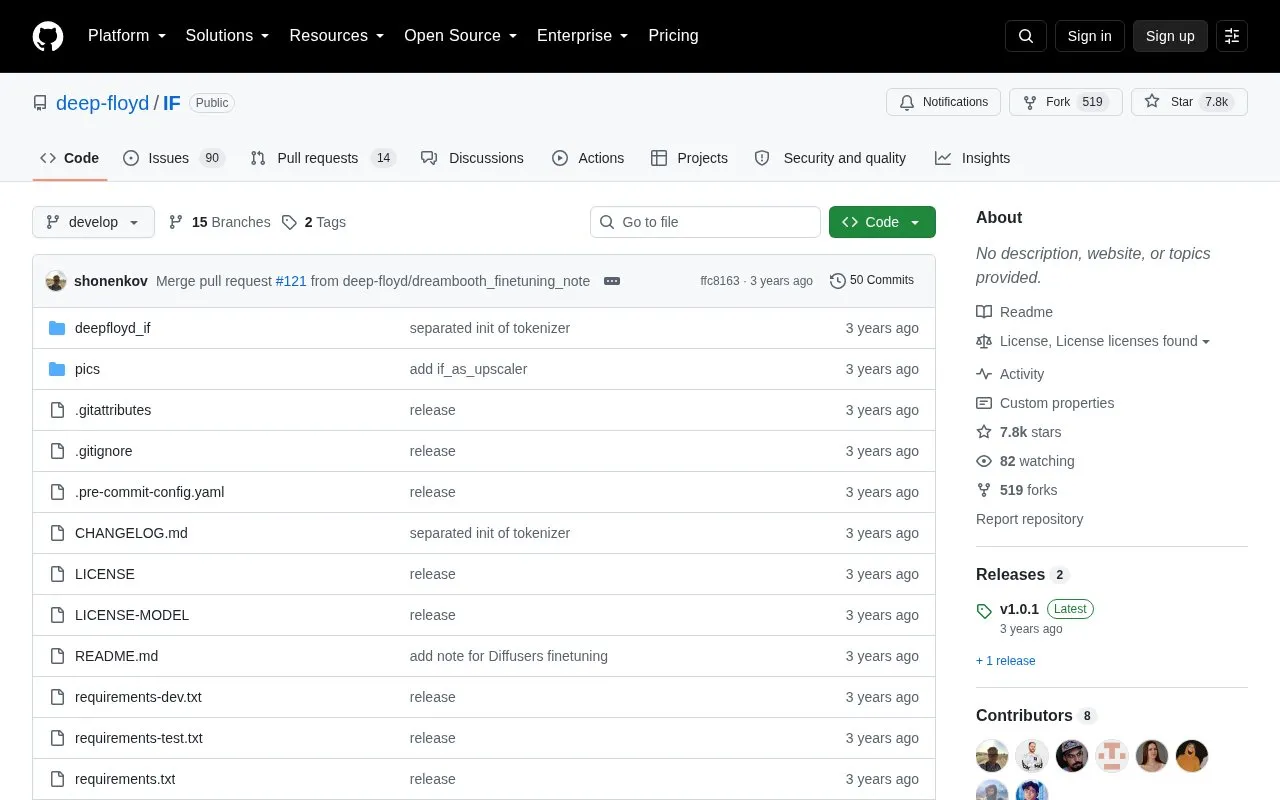The image size is (1280, 800).
Task: Click the commits history clock icon
Action: point(838,281)
